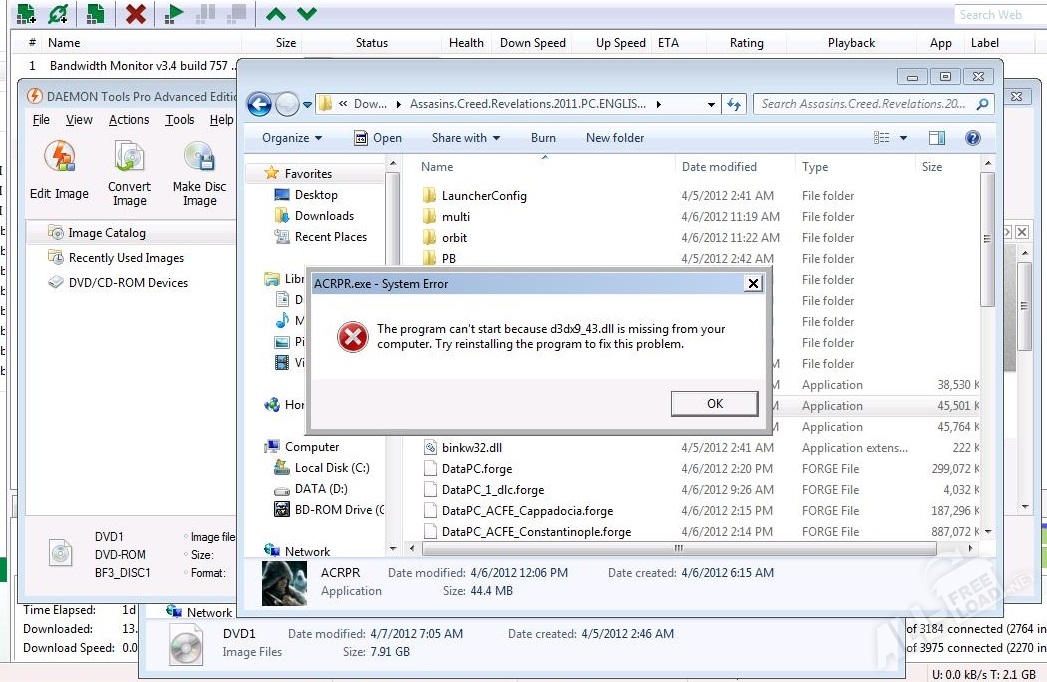This screenshot has height=682, width=1047.
Task: Open the Actions menu in DAEMON Tools
Action: tap(129, 120)
